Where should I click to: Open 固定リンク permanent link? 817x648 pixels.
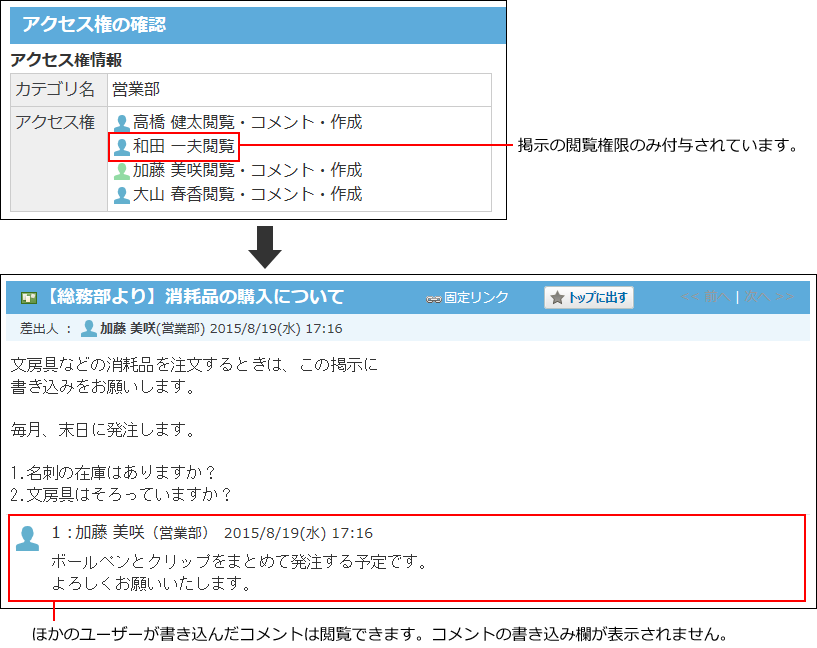pyautogui.click(x=476, y=297)
